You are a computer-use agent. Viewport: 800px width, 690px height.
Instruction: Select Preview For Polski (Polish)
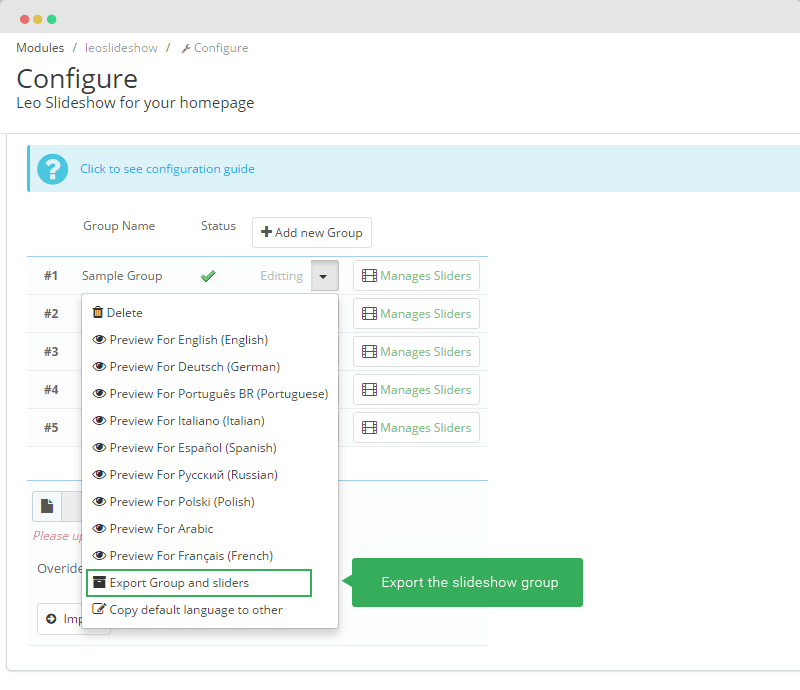coord(210,502)
